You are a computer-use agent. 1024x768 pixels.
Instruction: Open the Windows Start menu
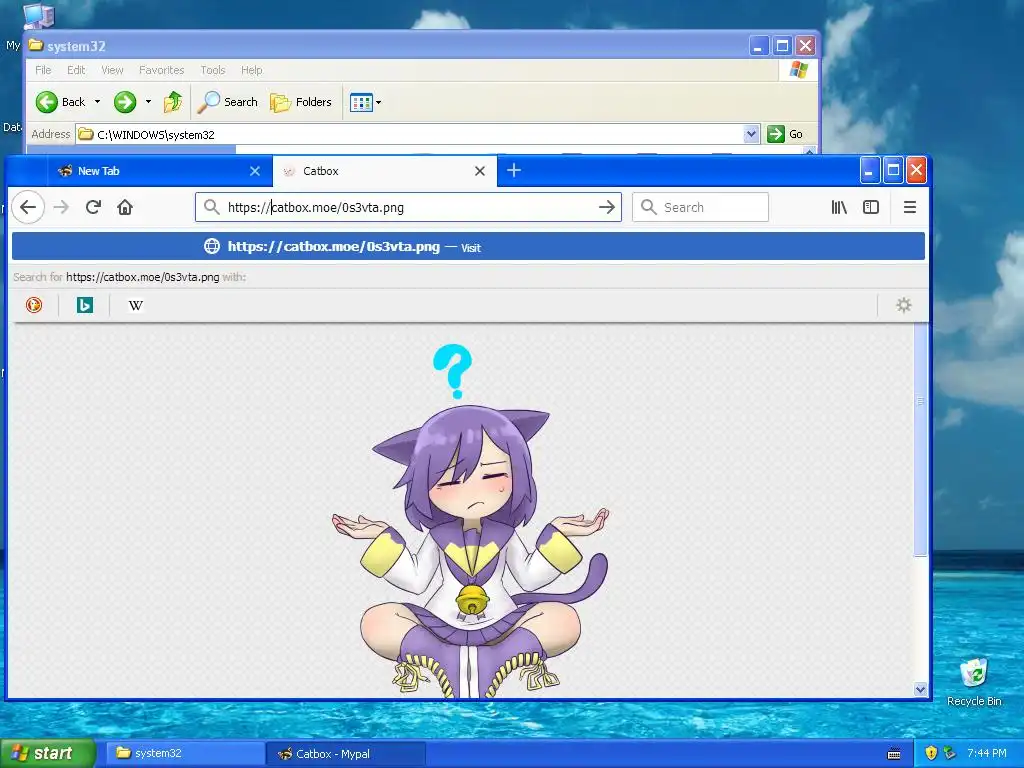coord(47,753)
